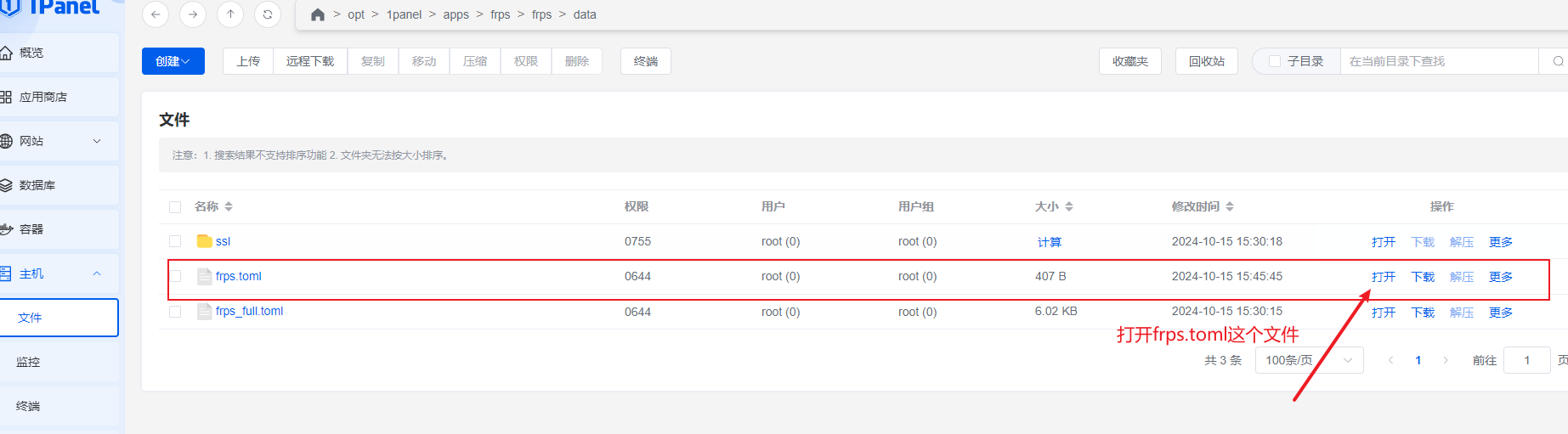Image resolution: width=1568 pixels, height=434 pixels.
Task: Open the 终端 terminal toolbar button
Action: click(646, 61)
